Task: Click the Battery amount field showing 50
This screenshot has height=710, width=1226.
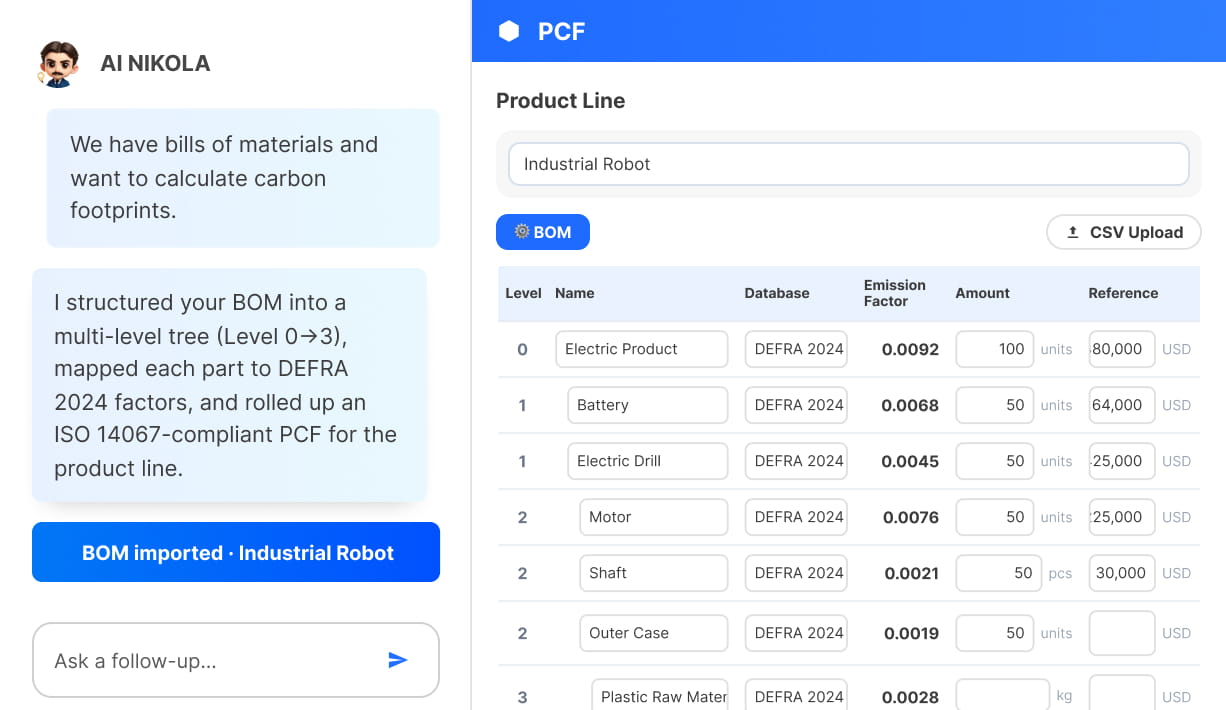Action: [x=995, y=405]
